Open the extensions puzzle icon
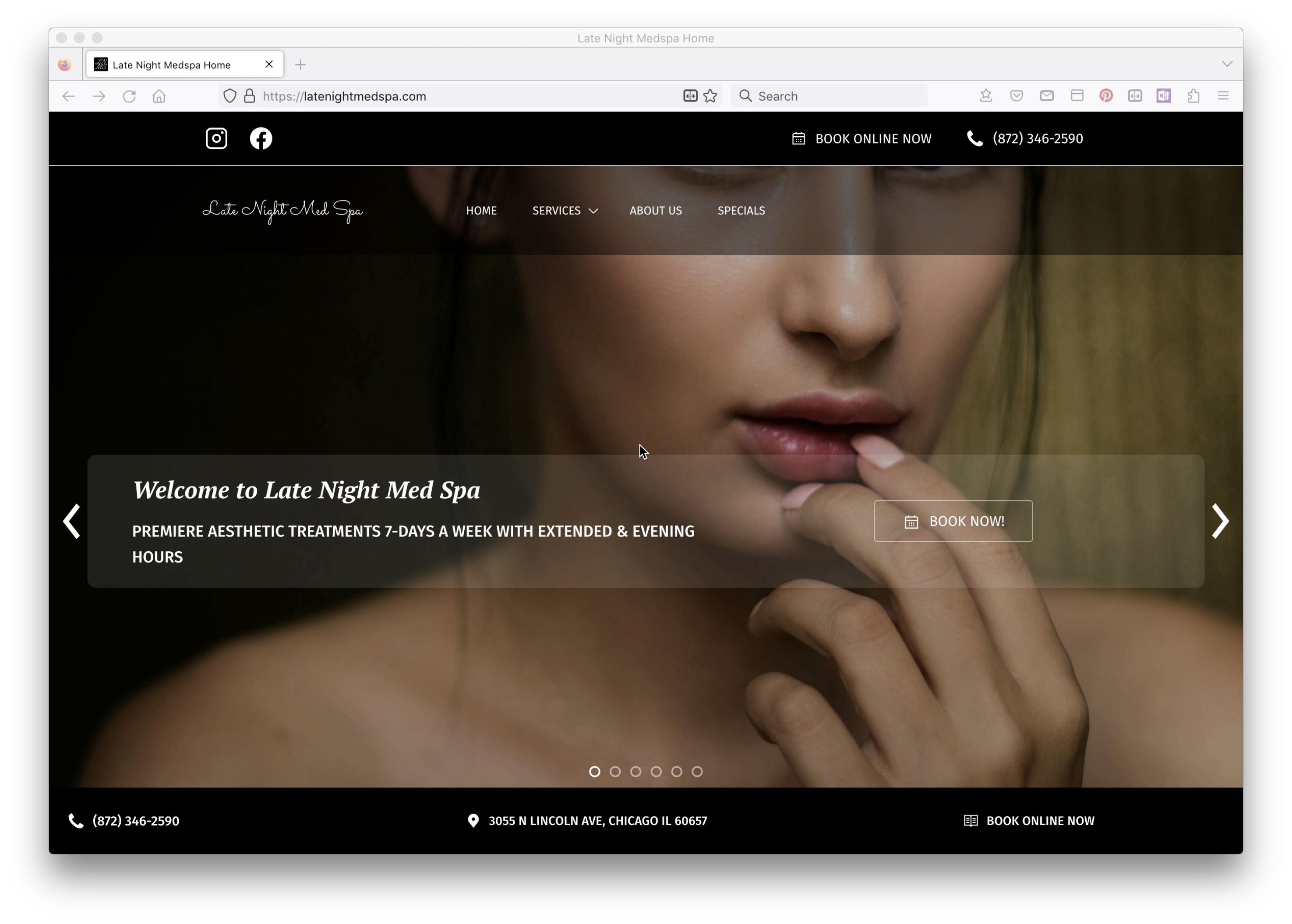The height and width of the screenshot is (924, 1292). (1193, 95)
